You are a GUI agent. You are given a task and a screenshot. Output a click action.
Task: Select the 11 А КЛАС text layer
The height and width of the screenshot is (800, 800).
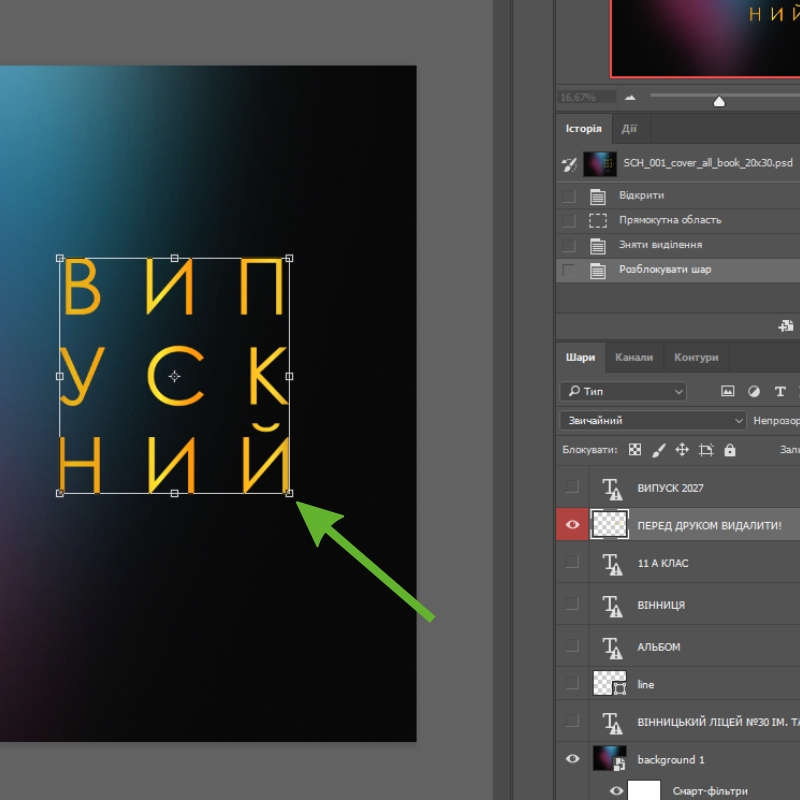coord(663,563)
